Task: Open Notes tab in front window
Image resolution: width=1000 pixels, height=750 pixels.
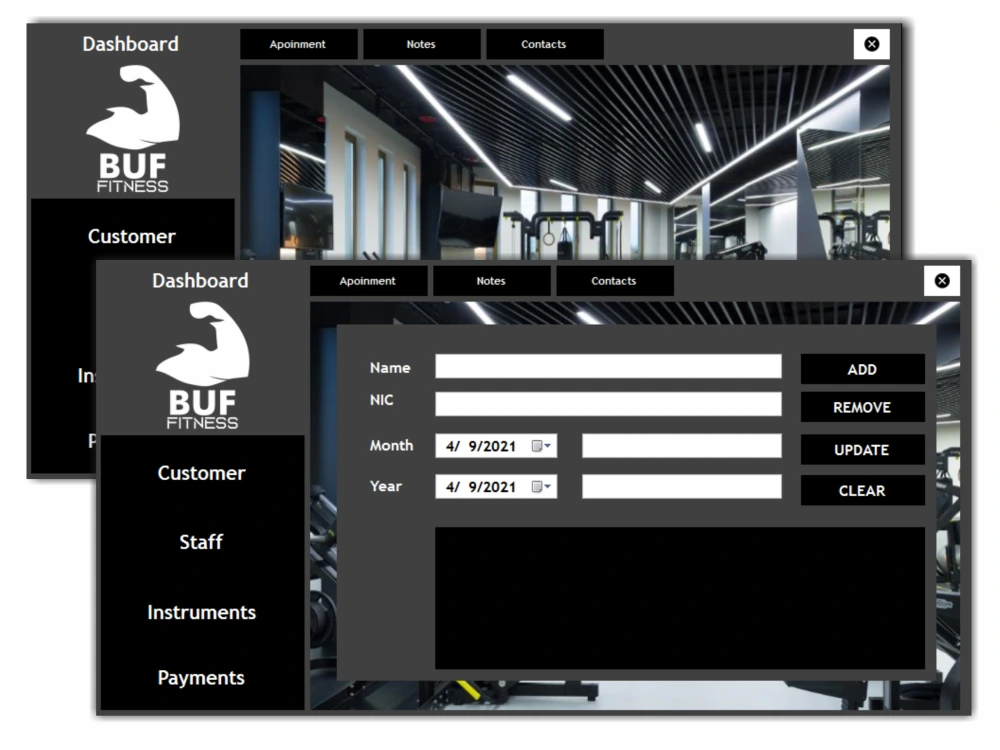Action: click(x=491, y=281)
